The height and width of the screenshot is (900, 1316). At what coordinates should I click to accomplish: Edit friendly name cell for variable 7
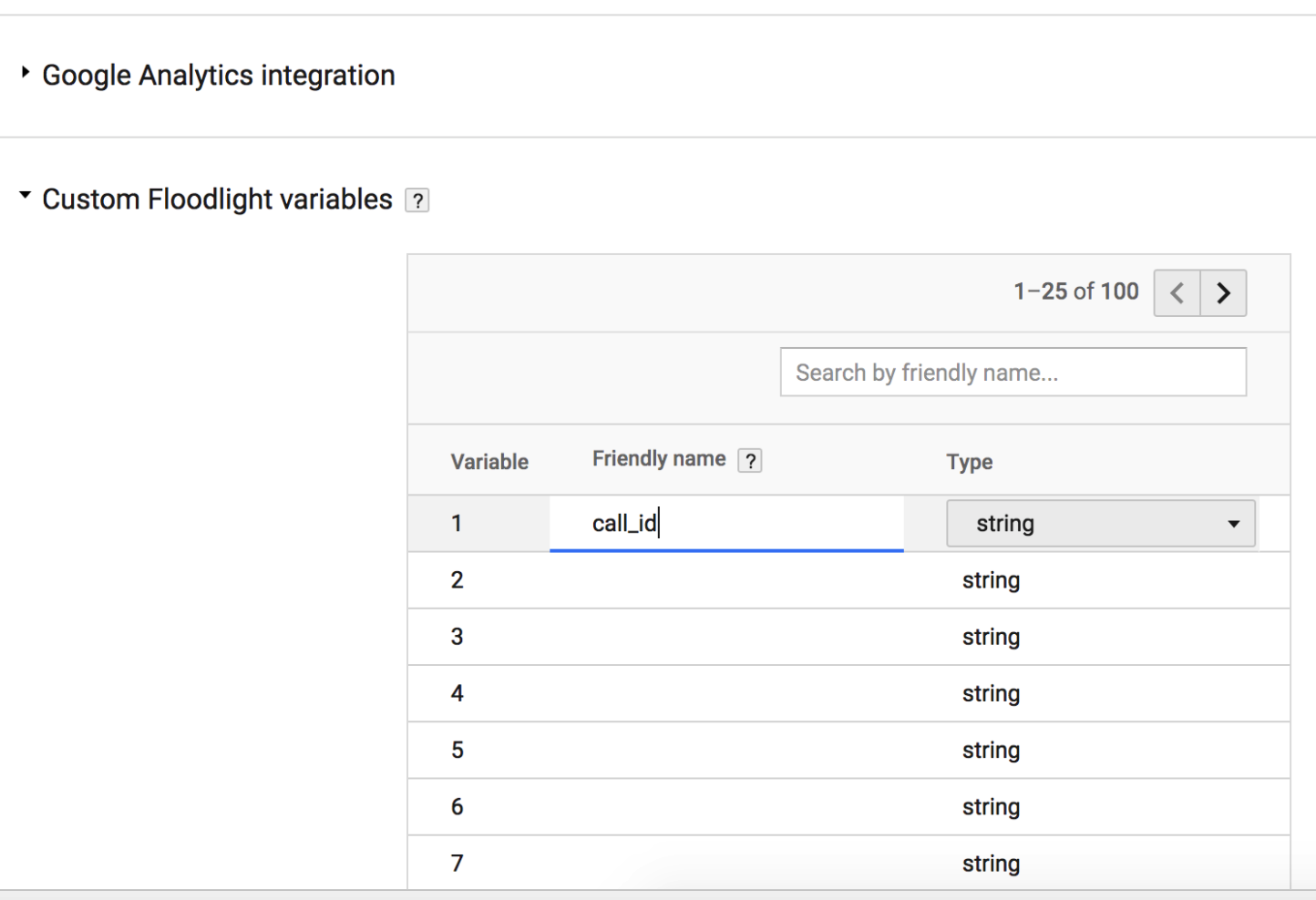pyautogui.click(x=725, y=863)
